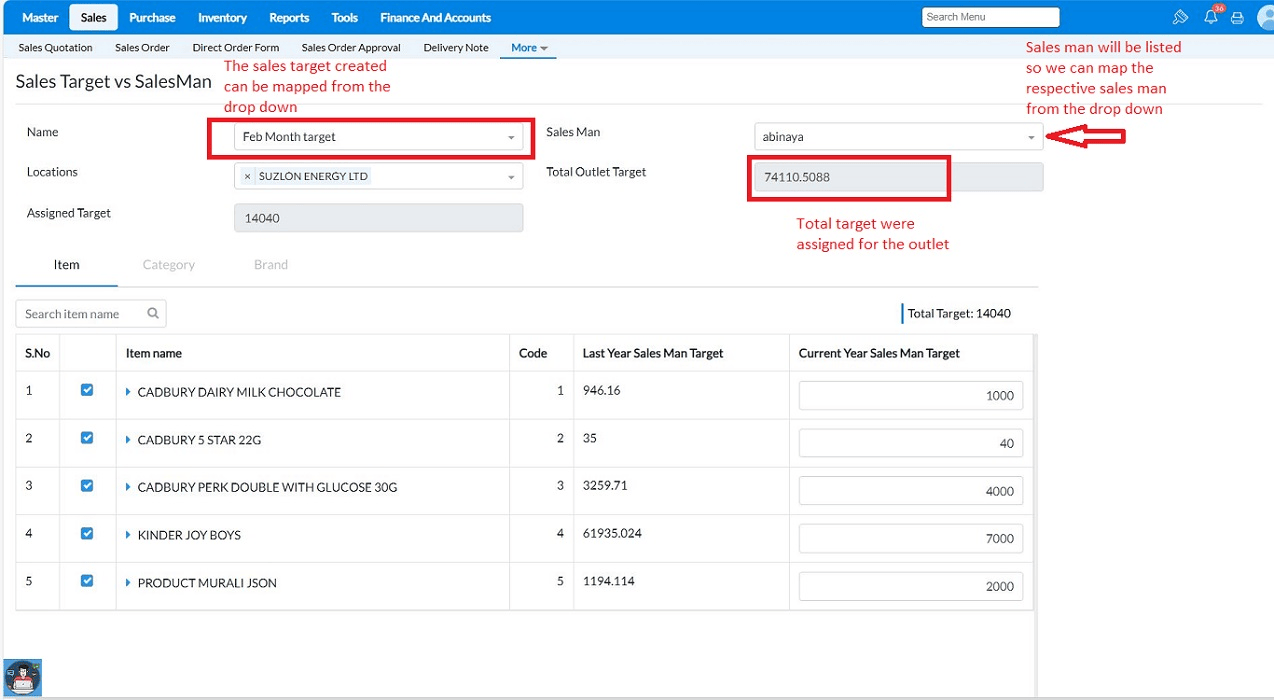Expand the Locations dropdown
Viewport: 1274px width, 700px height.
[x=511, y=177]
